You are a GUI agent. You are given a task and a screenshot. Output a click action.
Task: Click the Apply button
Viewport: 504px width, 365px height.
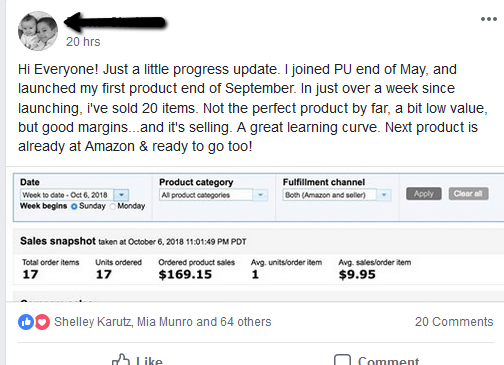coord(424,194)
